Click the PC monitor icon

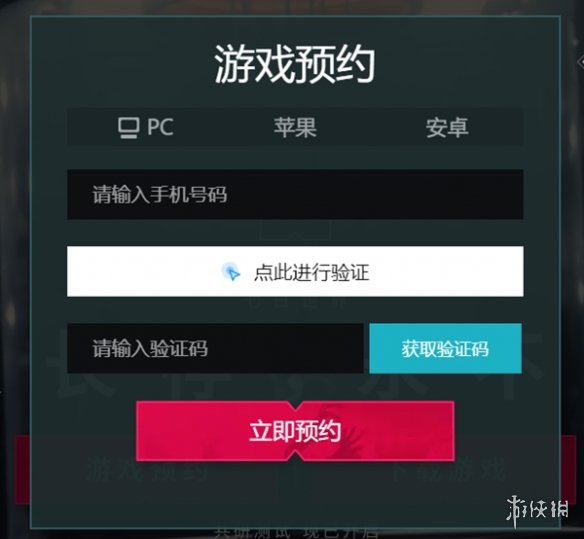pyautogui.click(x=129, y=128)
